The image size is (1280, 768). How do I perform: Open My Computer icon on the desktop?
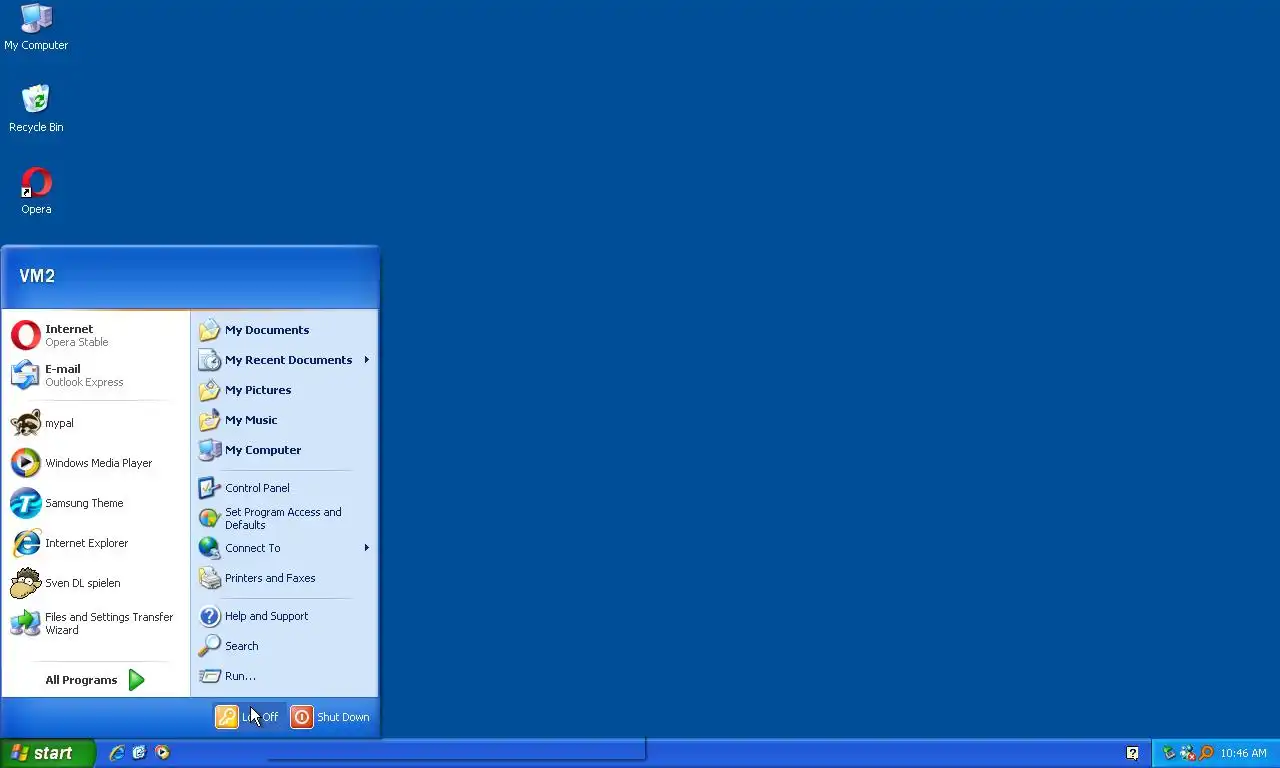36,27
